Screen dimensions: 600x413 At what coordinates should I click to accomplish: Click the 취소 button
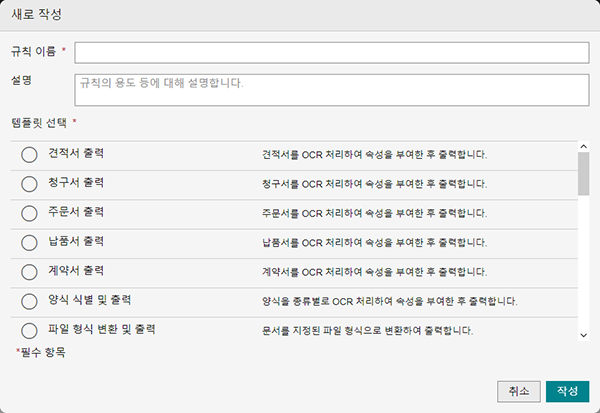point(519,391)
